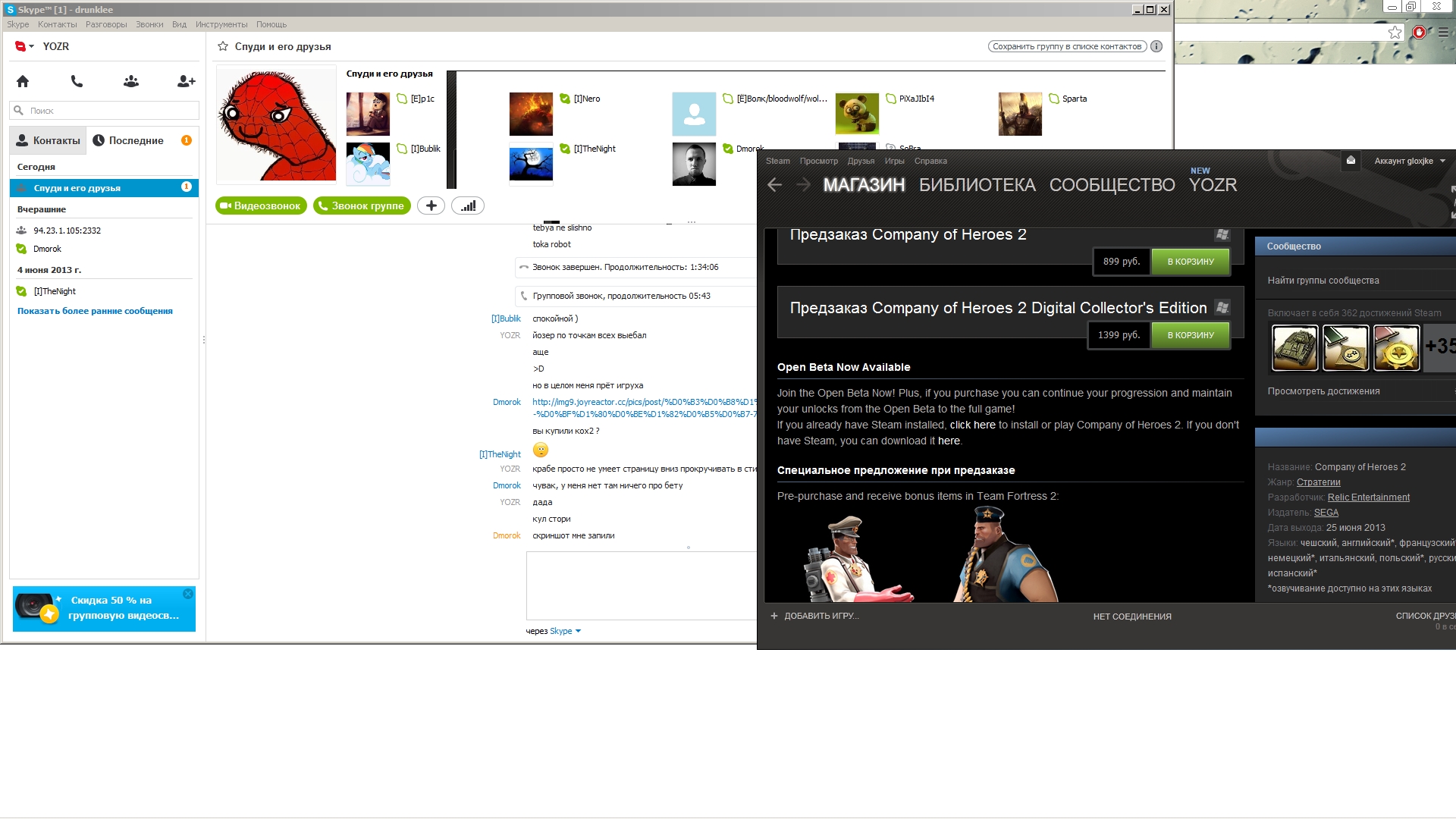Click the Dmorok participant photo avatar

[x=694, y=164]
